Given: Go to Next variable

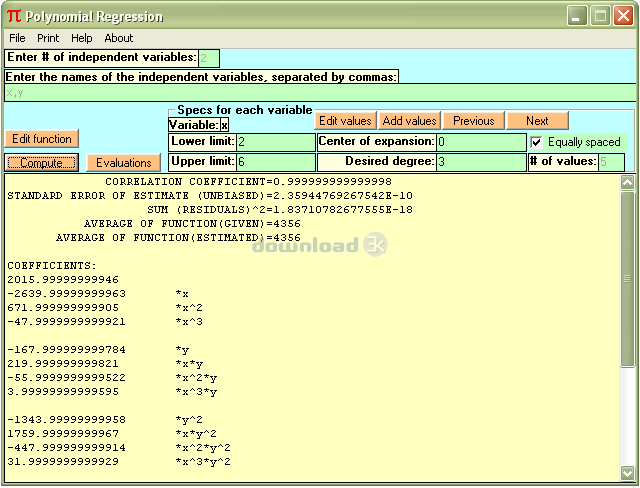Looking at the screenshot, I should (537, 121).
